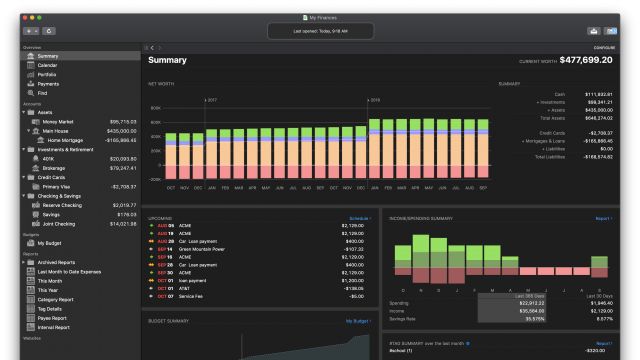Screen dimensions: 640x360
Task: Open the Report link in Income/Spending Summary
Action: pyautogui.click(x=604, y=218)
